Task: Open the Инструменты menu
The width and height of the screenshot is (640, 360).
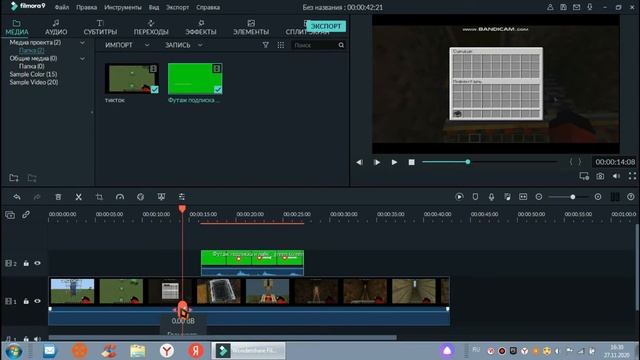Action: (x=123, y=7)
